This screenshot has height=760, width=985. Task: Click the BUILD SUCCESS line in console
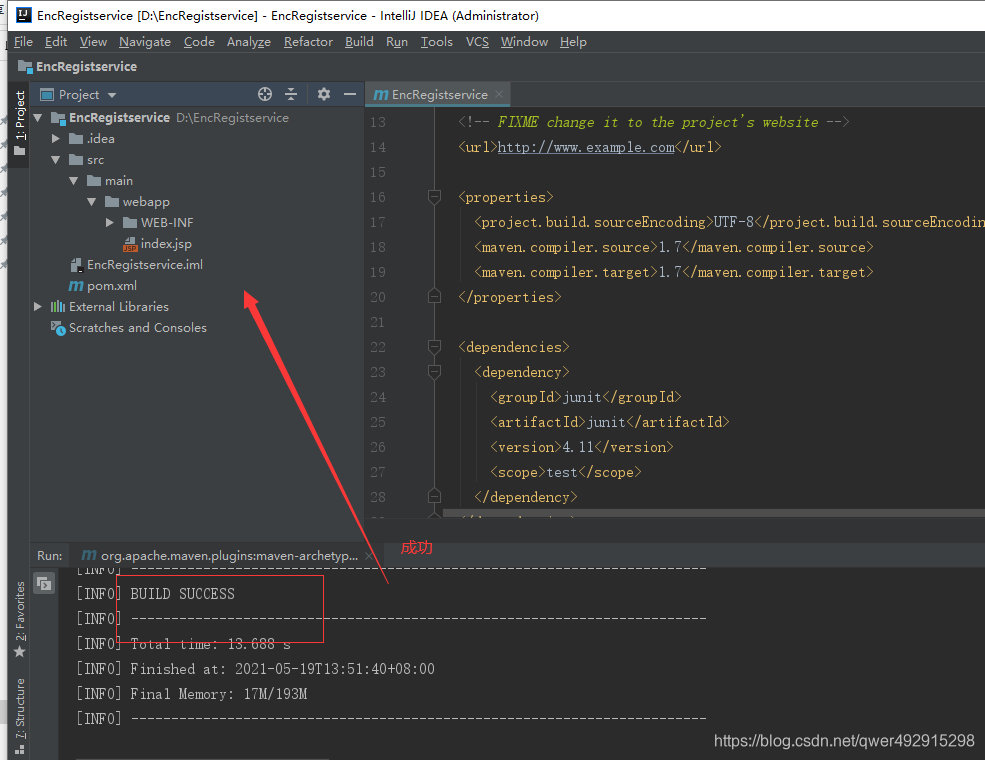[182, 594]
